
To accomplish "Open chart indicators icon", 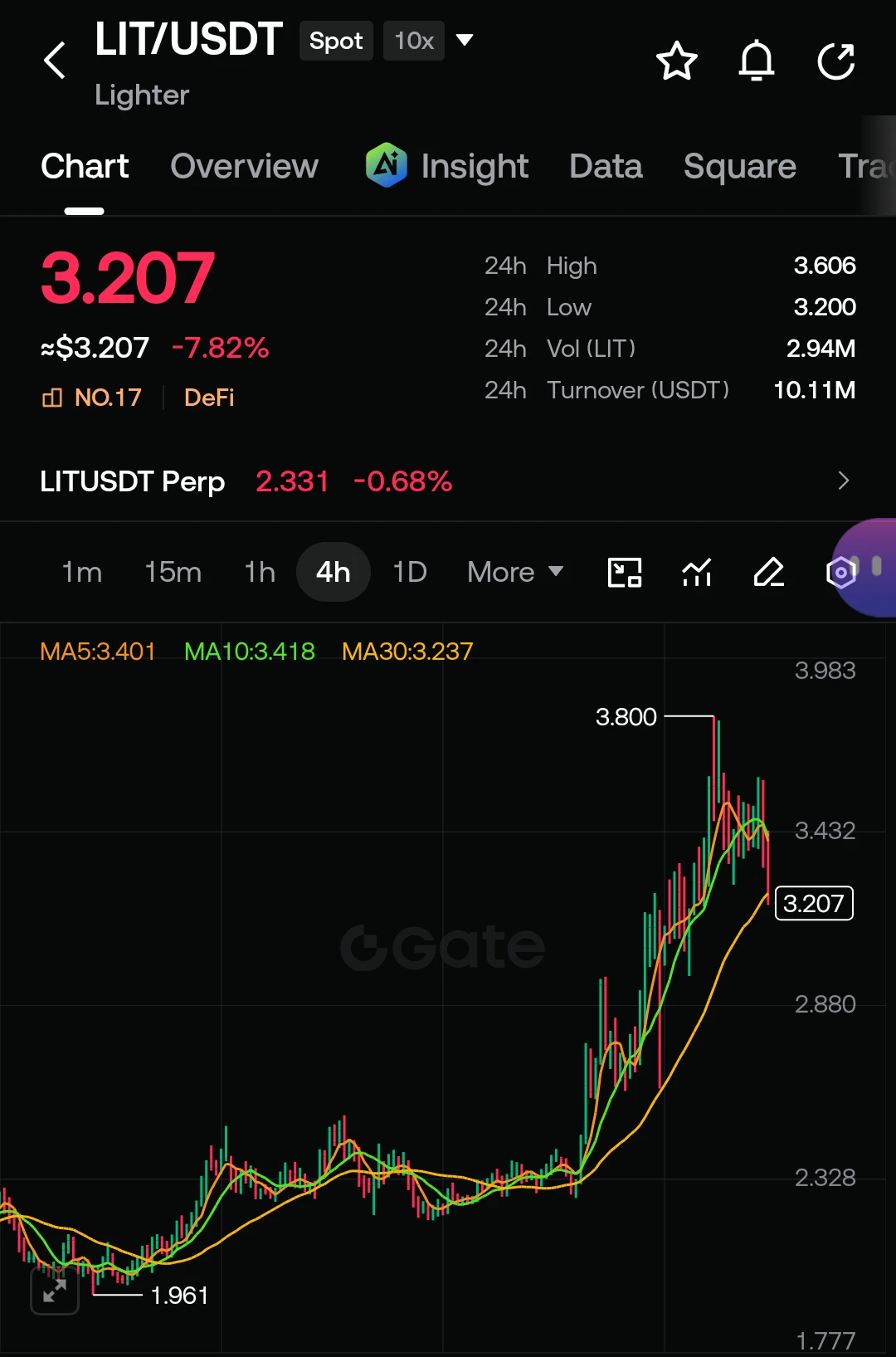I will [697, 573].
